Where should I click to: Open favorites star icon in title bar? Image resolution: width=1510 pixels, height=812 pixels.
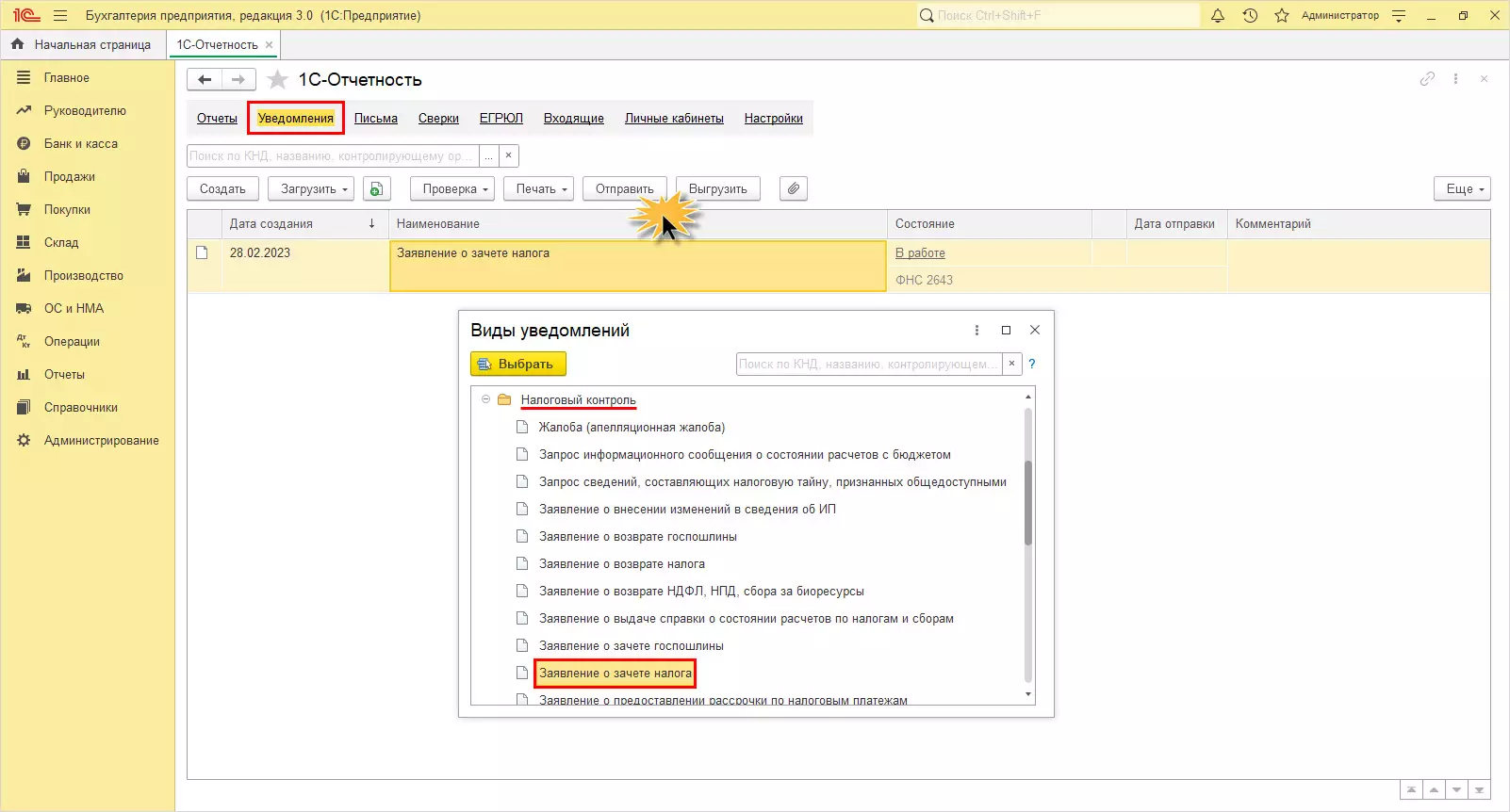[x=1282, y=15]
